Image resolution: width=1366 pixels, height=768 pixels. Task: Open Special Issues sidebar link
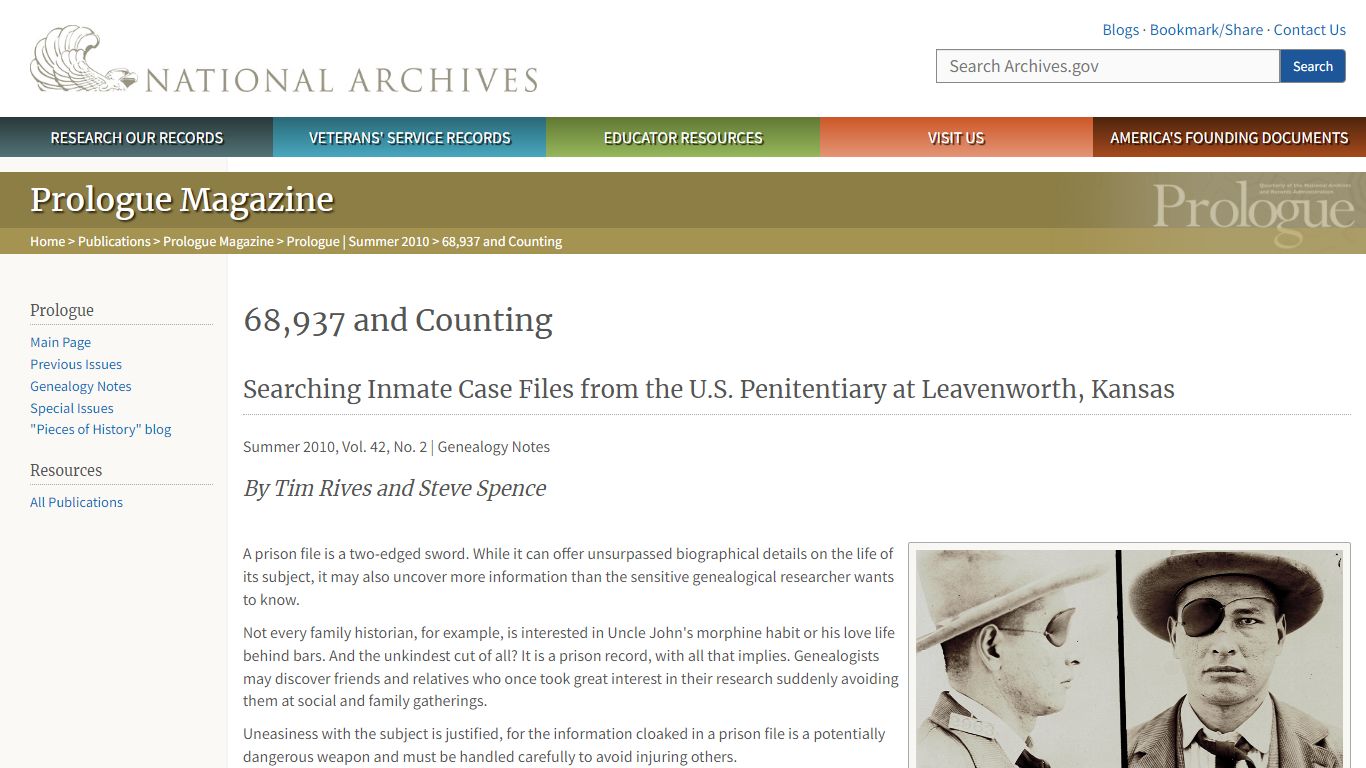click(72, 408)
